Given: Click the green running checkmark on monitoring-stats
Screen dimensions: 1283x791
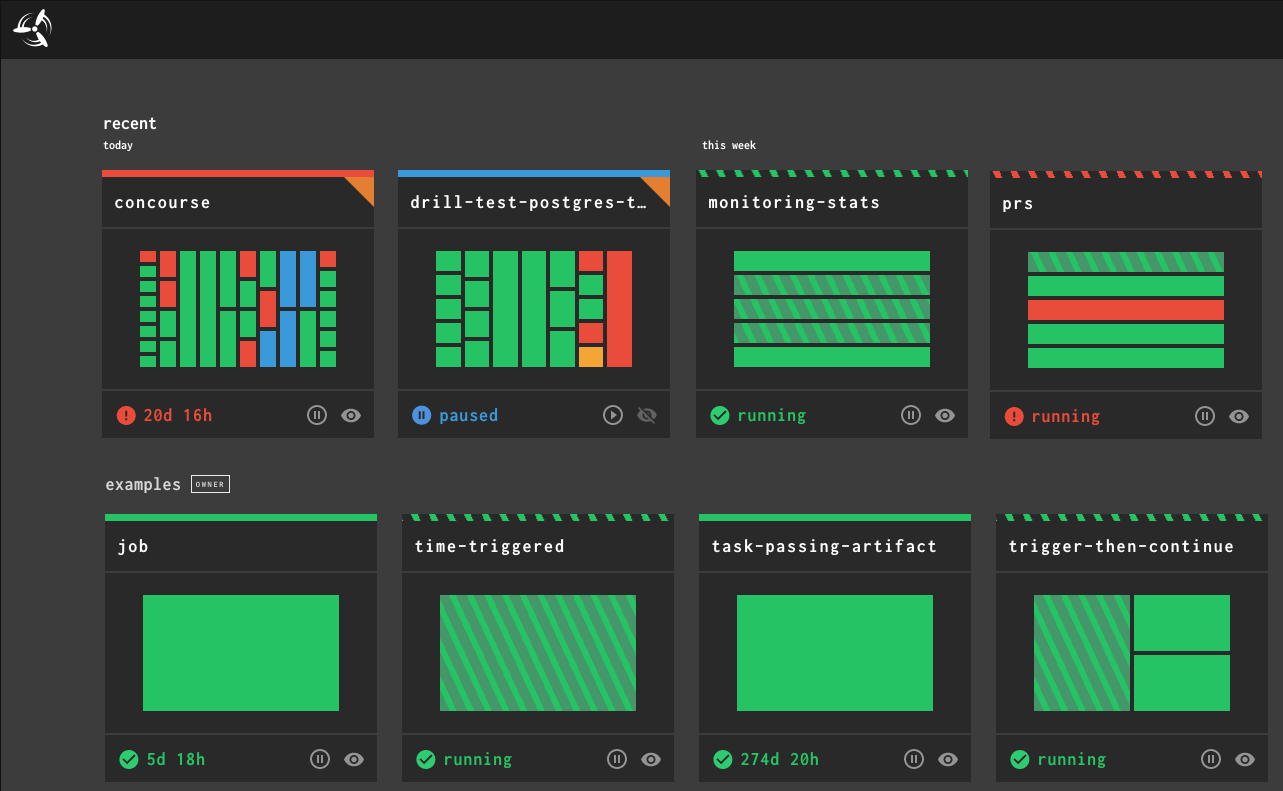Looking at the screenshot, I should click(719, 415).
